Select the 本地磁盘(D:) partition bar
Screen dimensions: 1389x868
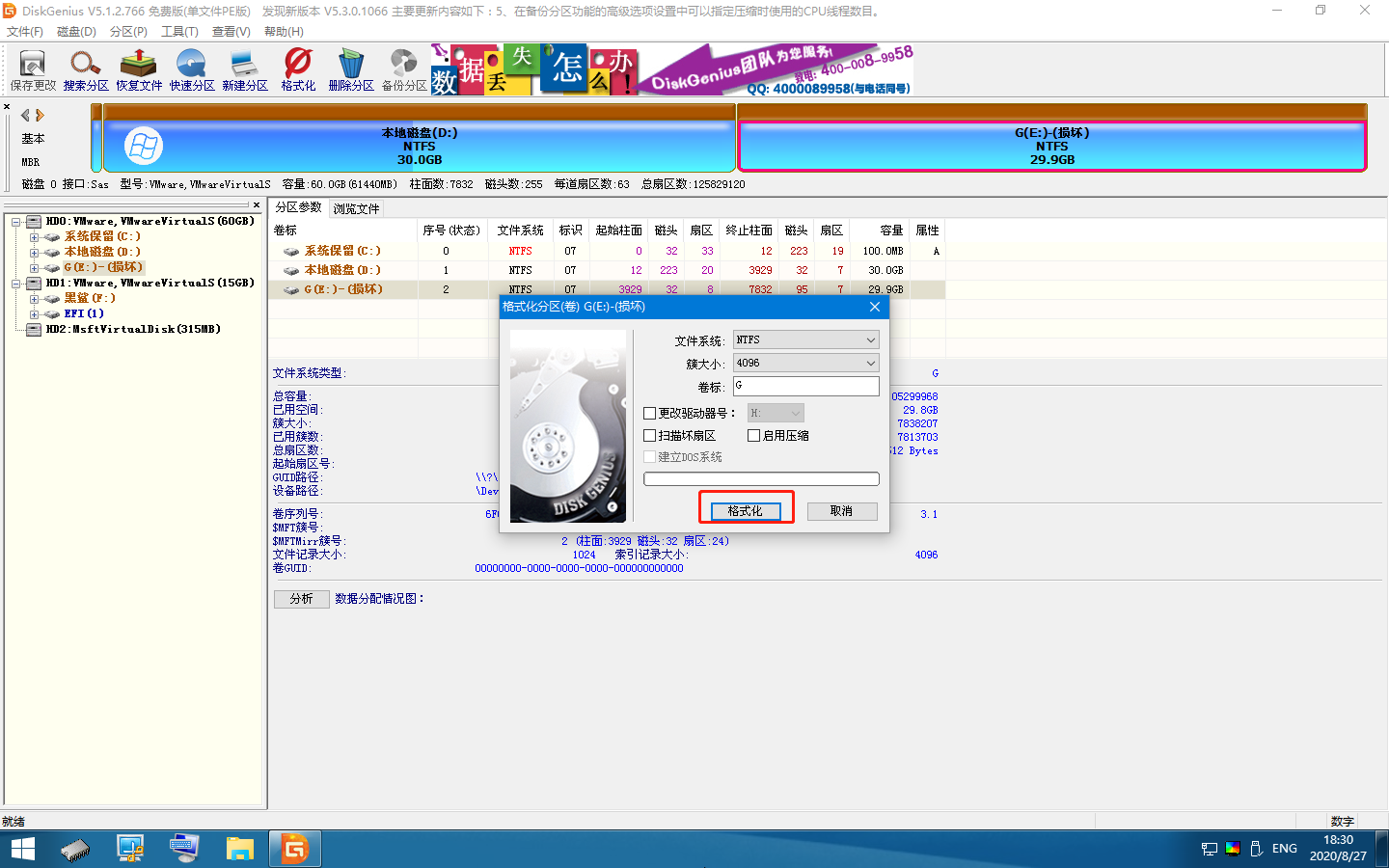click(420, 138)
